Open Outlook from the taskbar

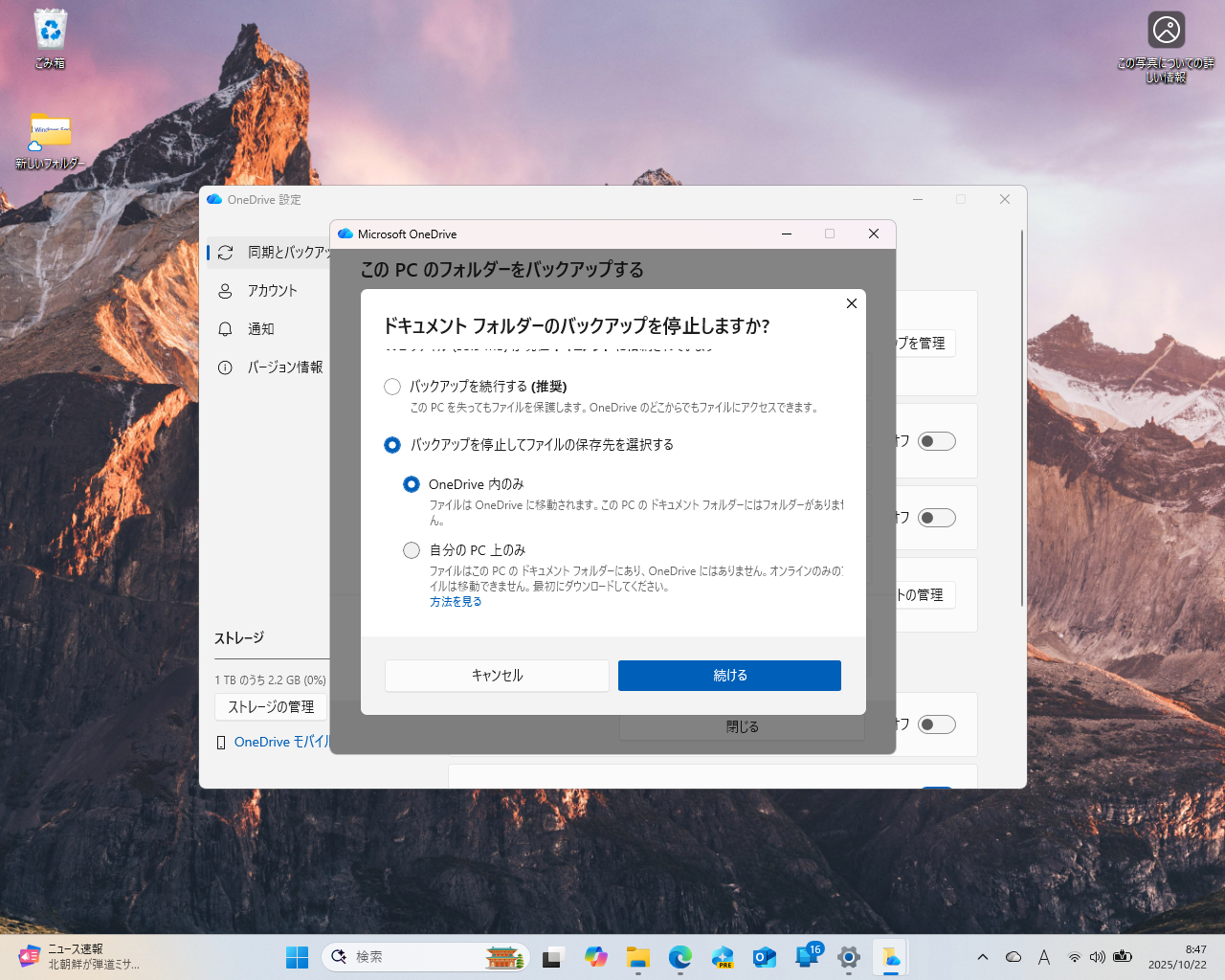click(x=764, y=957)
